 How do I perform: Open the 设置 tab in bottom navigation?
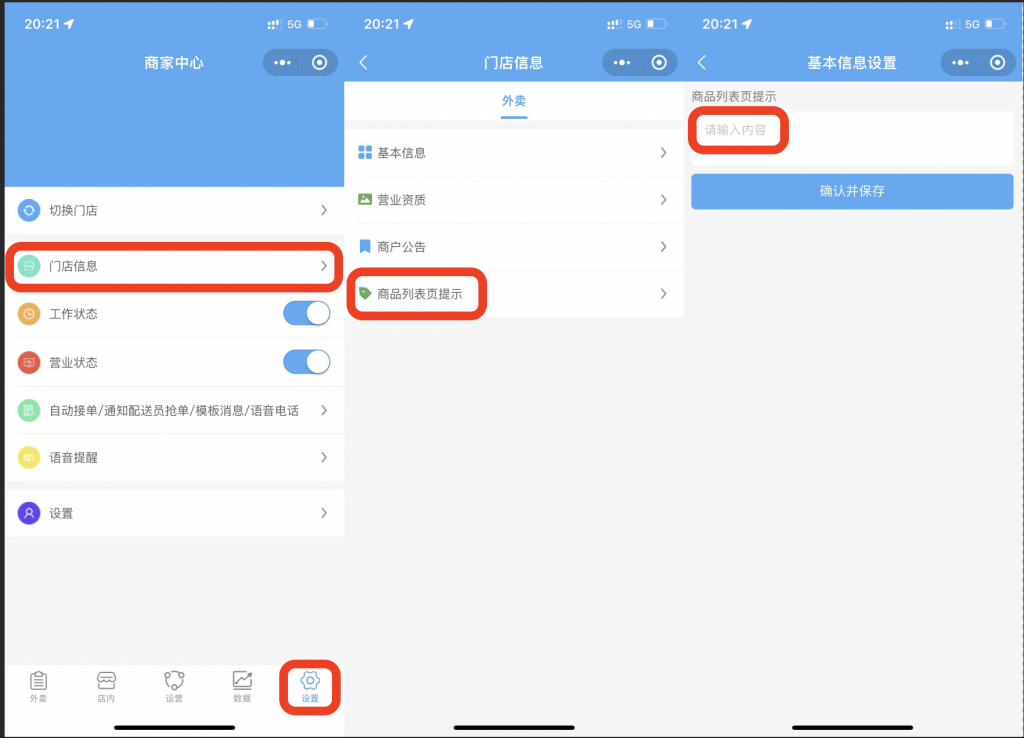point(310,686)
